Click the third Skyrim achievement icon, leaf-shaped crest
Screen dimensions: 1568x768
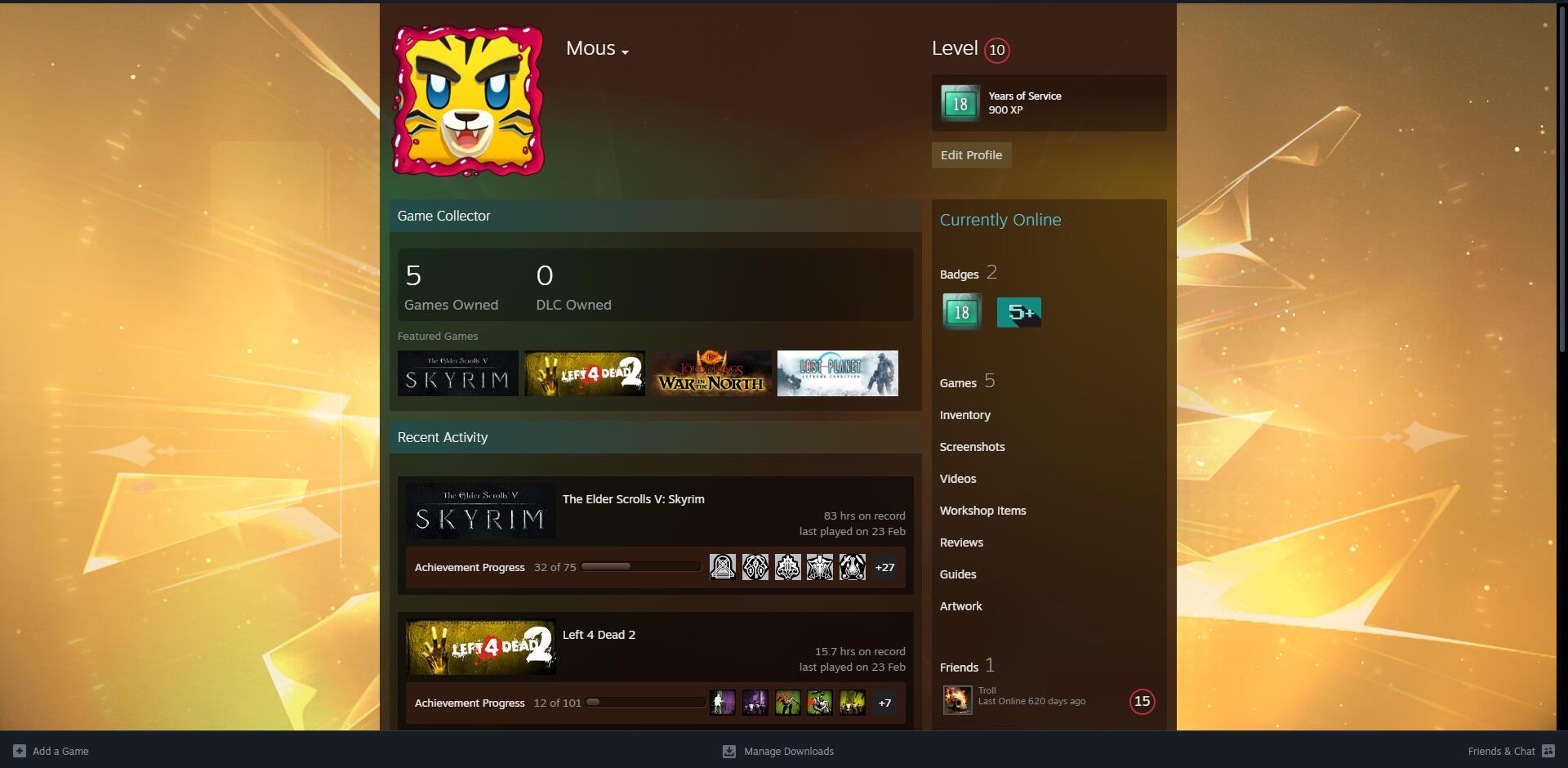click(x=787, y=567)
